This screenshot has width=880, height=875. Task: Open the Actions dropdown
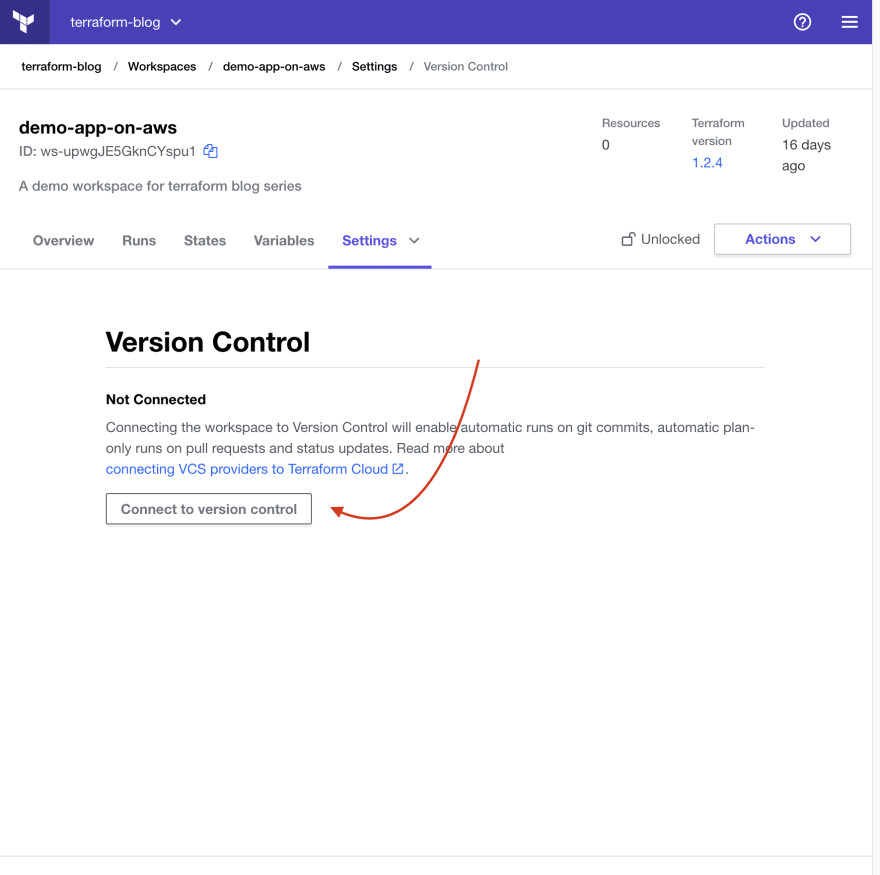click(x=782, y=239)
